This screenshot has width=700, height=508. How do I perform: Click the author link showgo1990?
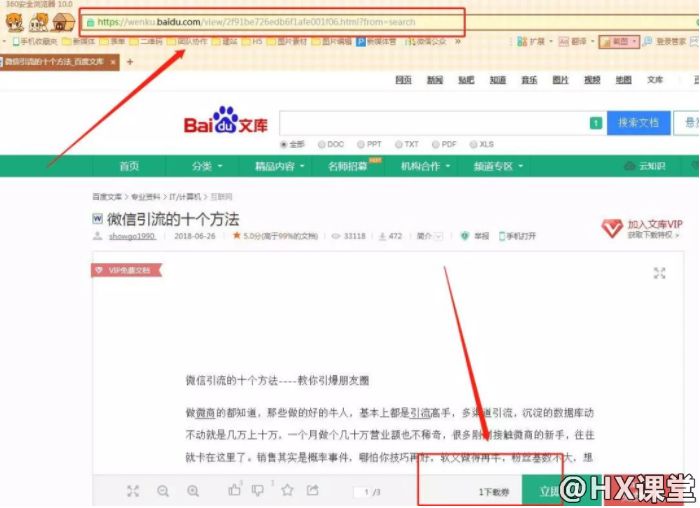[x=132, y=236]
